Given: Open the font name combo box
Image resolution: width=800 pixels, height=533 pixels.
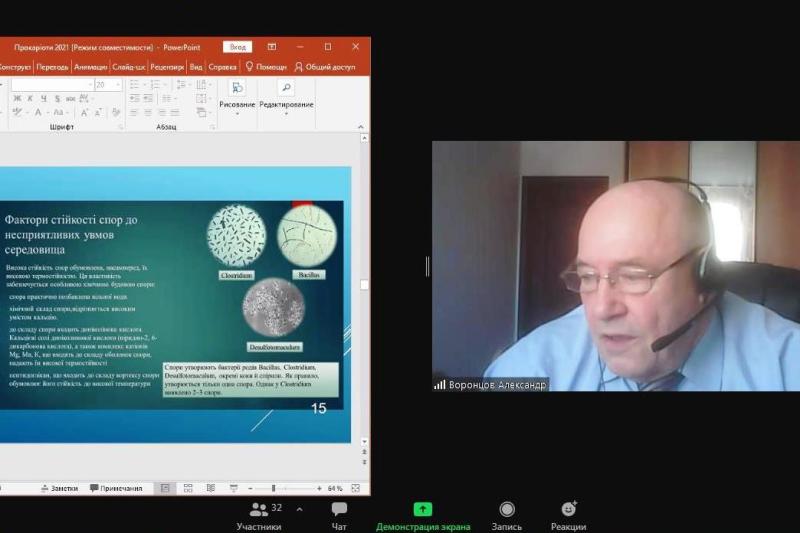Looking at the screenshot, I should click(x=53, y=85).
